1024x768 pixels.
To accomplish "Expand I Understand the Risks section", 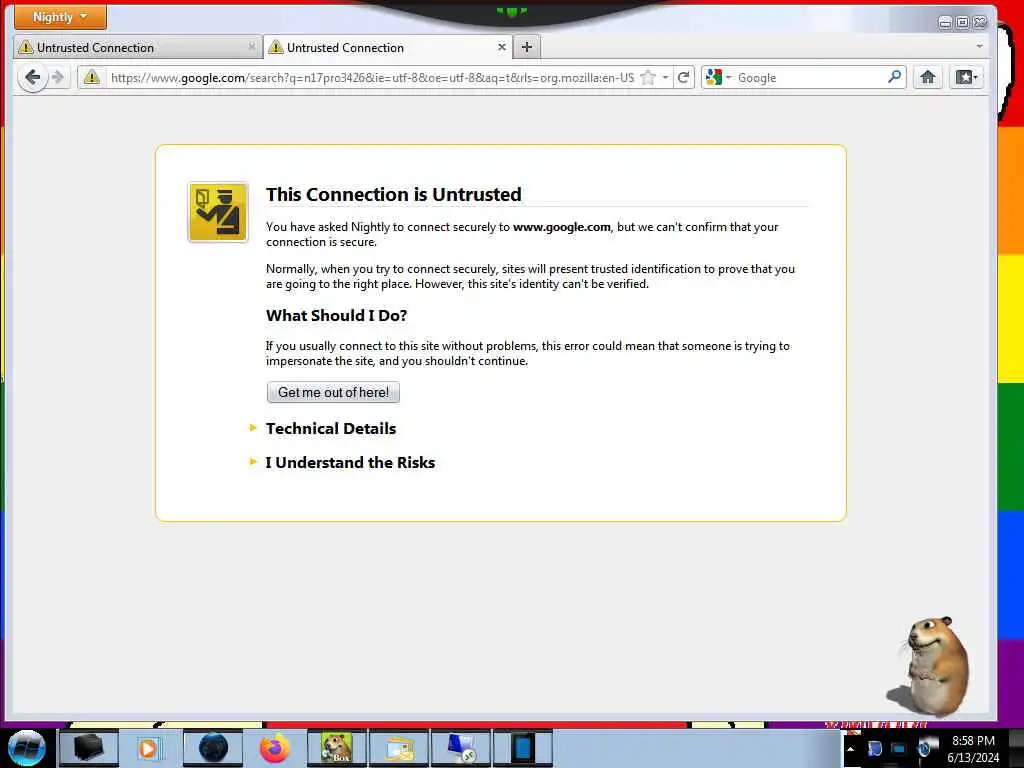I will tap(350, 462).
